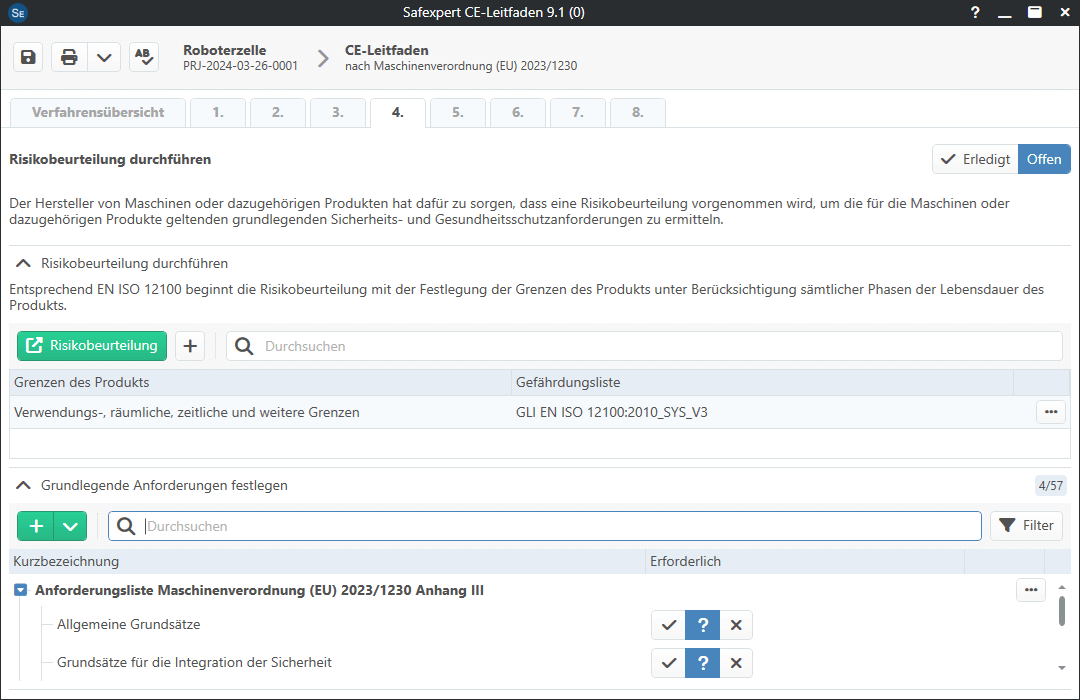Set Grundsätze für die Integration der Sicherheit to X

737,663
